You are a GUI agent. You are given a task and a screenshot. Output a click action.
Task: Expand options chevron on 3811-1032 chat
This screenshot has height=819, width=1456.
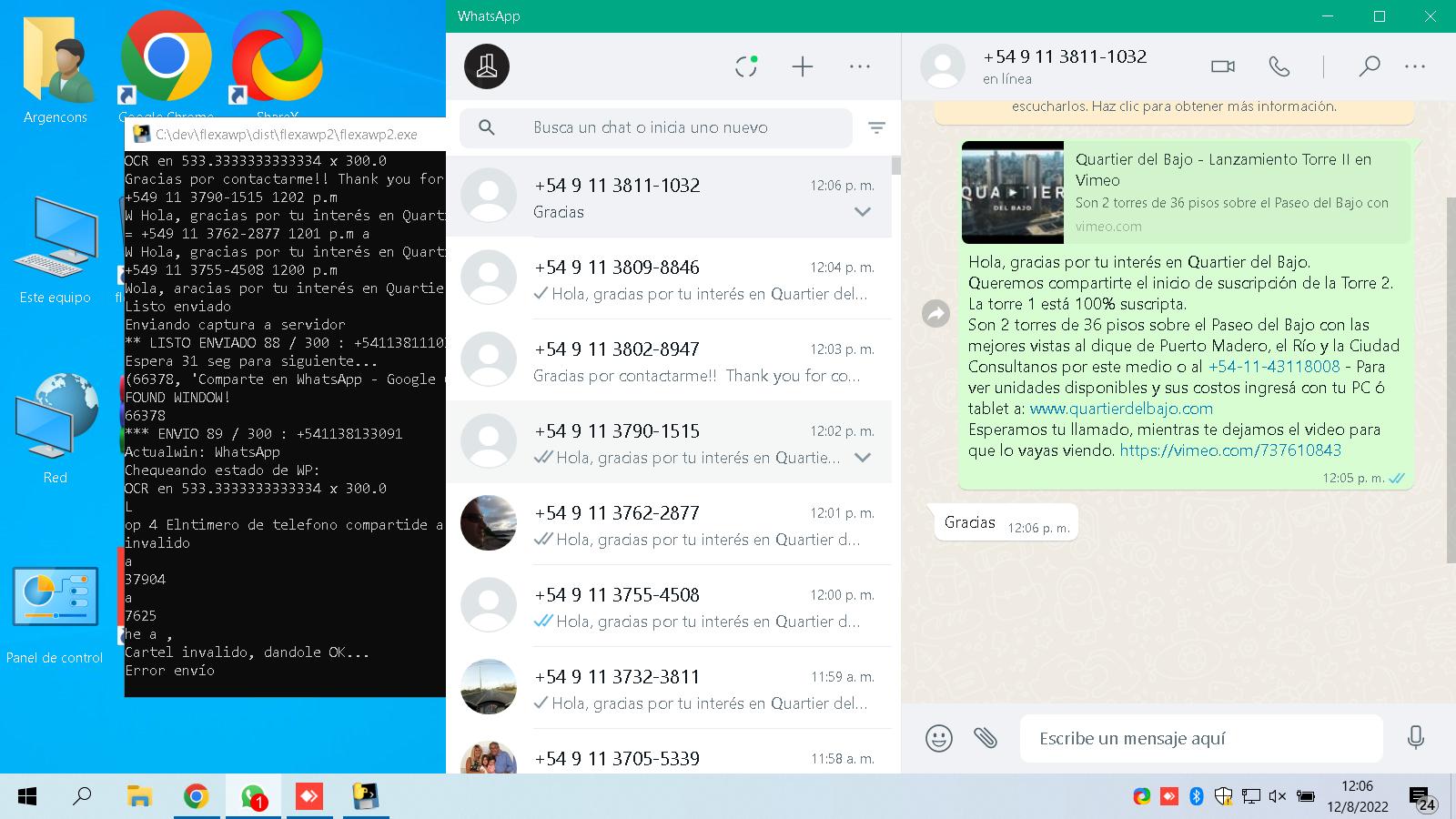click(862, 212)
